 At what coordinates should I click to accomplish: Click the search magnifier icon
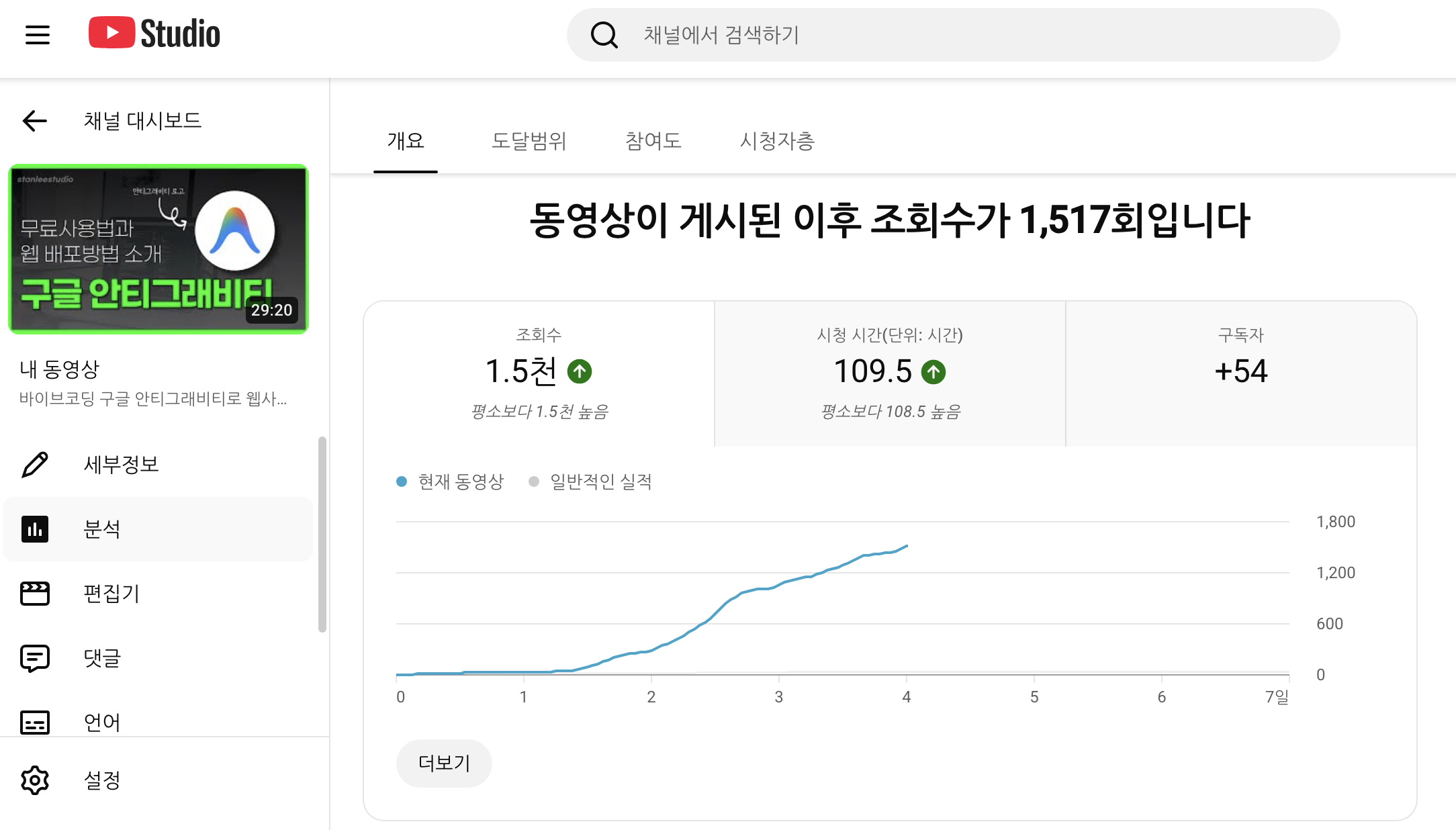[604, 35]
